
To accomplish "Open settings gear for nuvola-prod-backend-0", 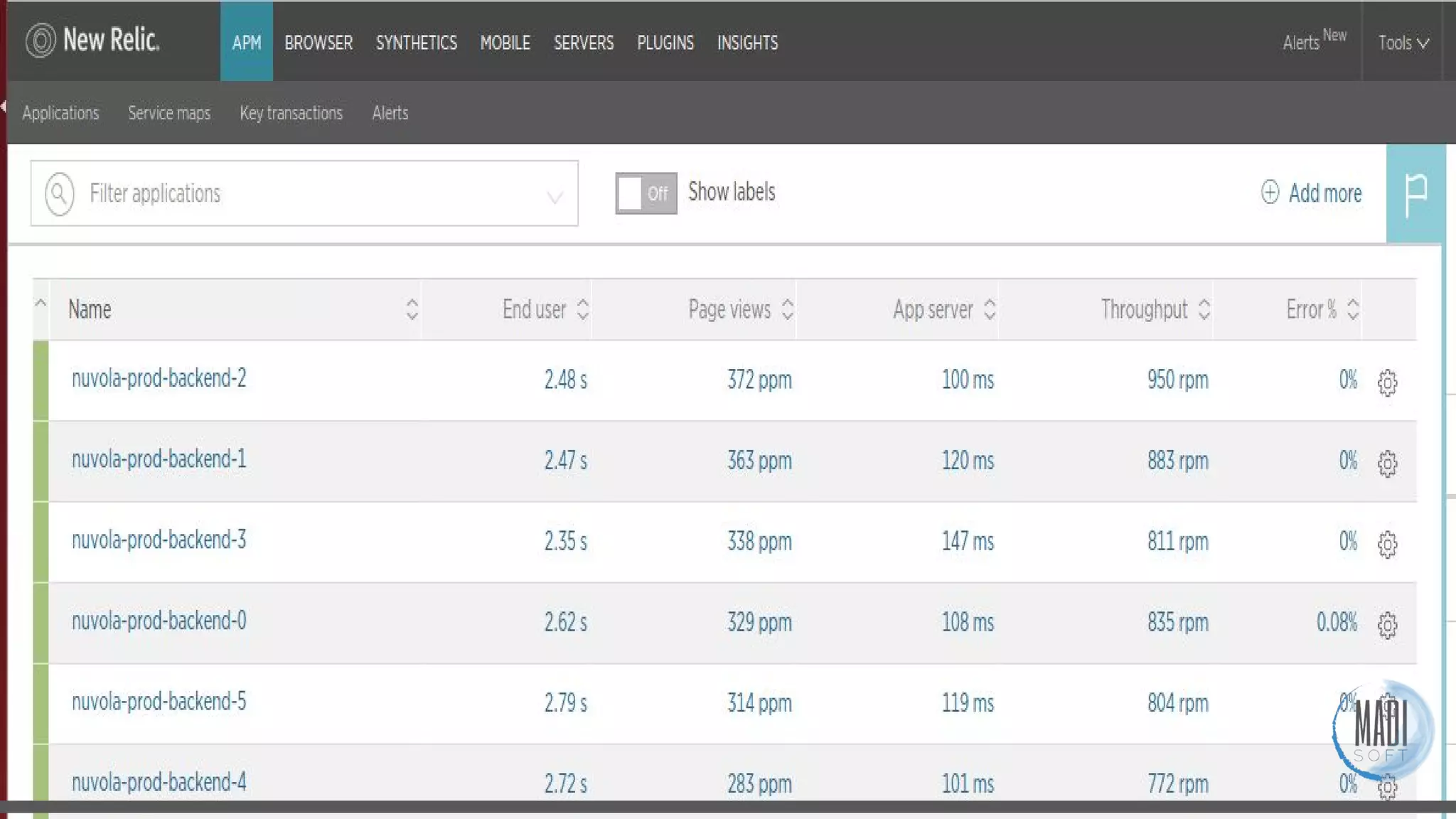I will pos(1387,625).
